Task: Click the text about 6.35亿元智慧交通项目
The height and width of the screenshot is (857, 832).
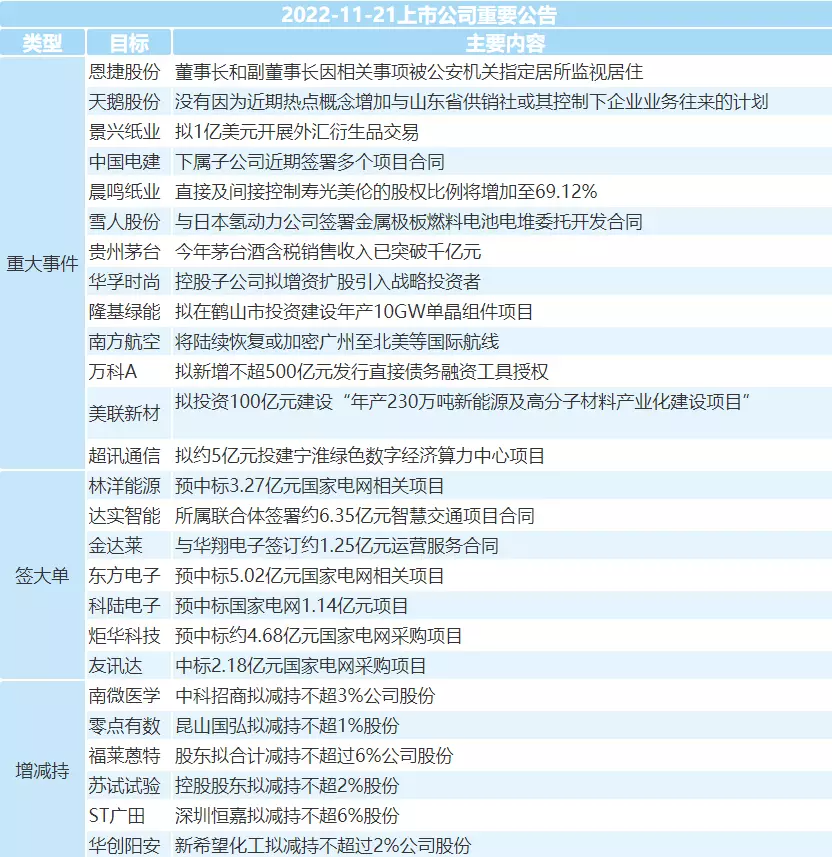Action: (x=355, y=516)
